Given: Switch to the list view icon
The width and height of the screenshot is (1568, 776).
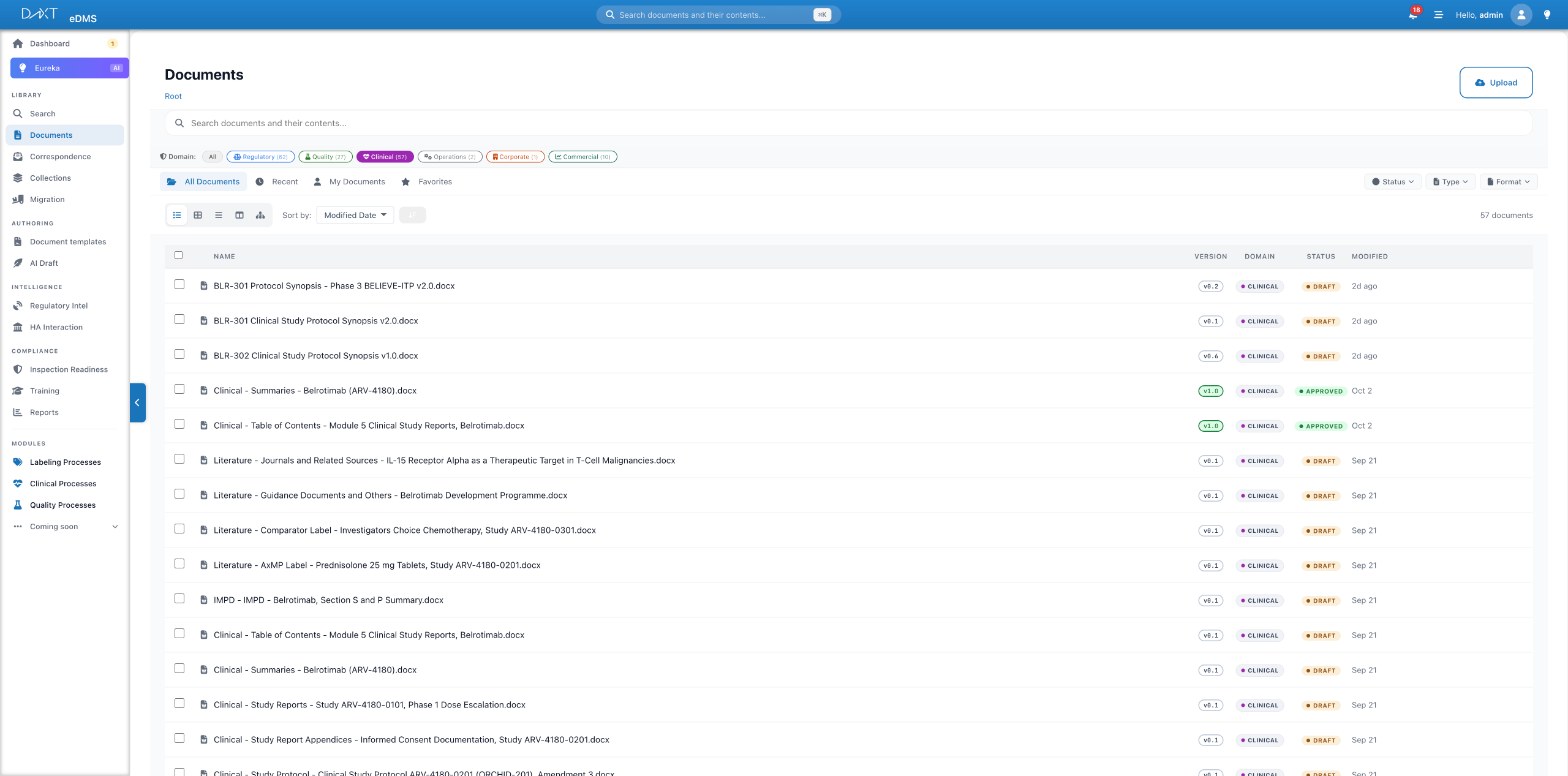Looking at the screenshot, I should pyautogui.click(x=177, y=215).
